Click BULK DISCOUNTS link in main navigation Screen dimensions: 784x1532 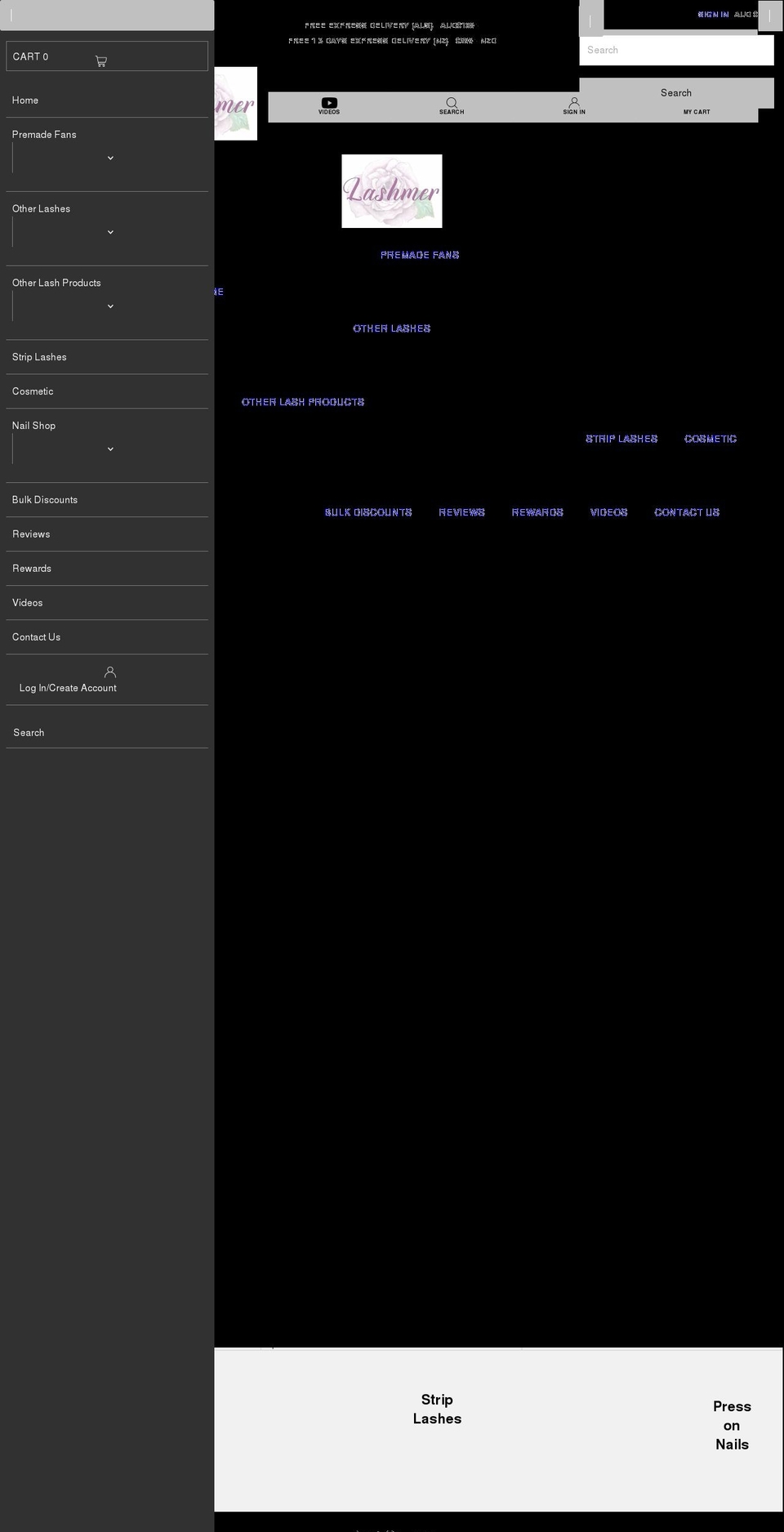pos(368,512)
